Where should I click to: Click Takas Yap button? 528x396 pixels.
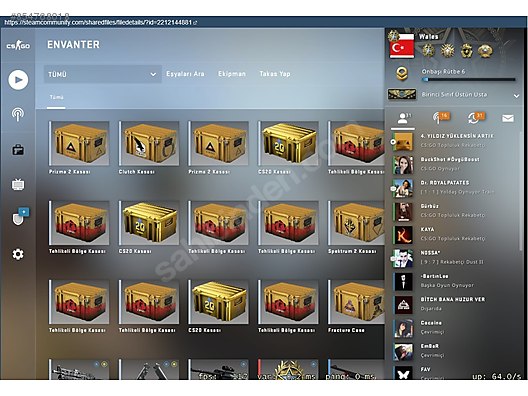click(275, 74)
